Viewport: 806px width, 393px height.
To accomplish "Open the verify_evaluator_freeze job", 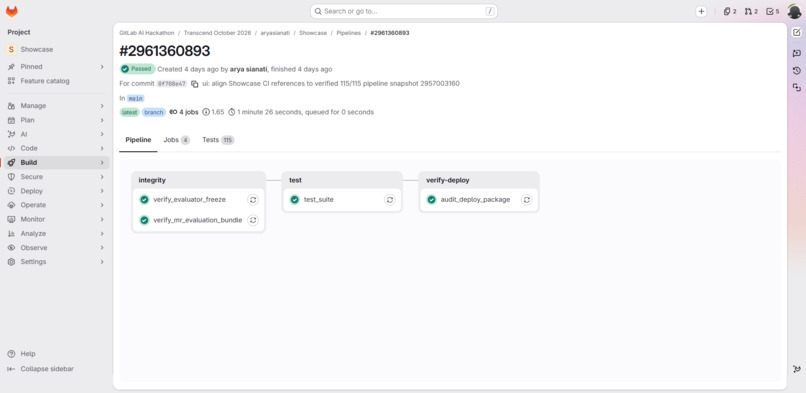I will click(189, 199).
